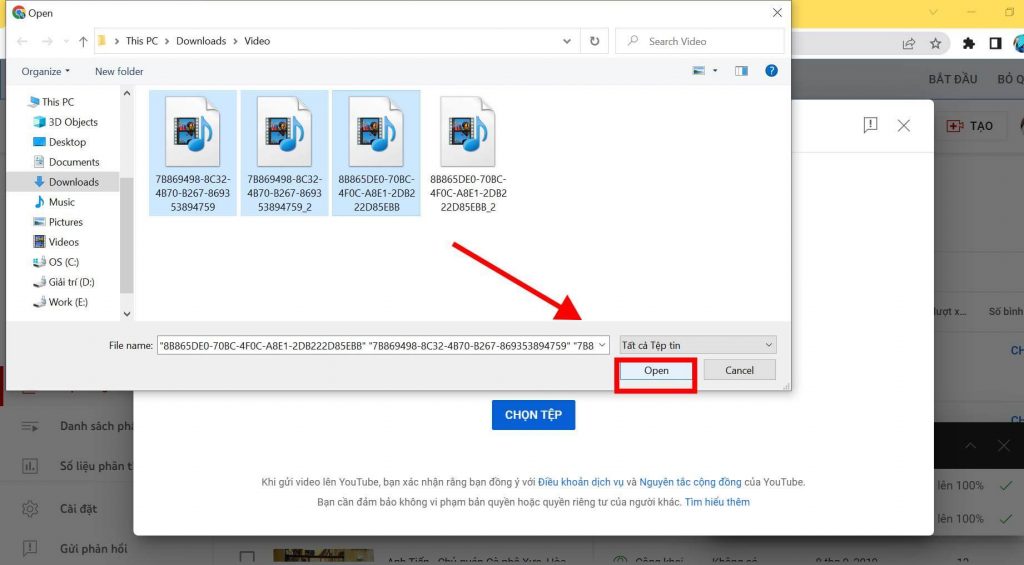Collapse the upload progress panel chevron
The image size is (1024, 565).
(970, 445)
